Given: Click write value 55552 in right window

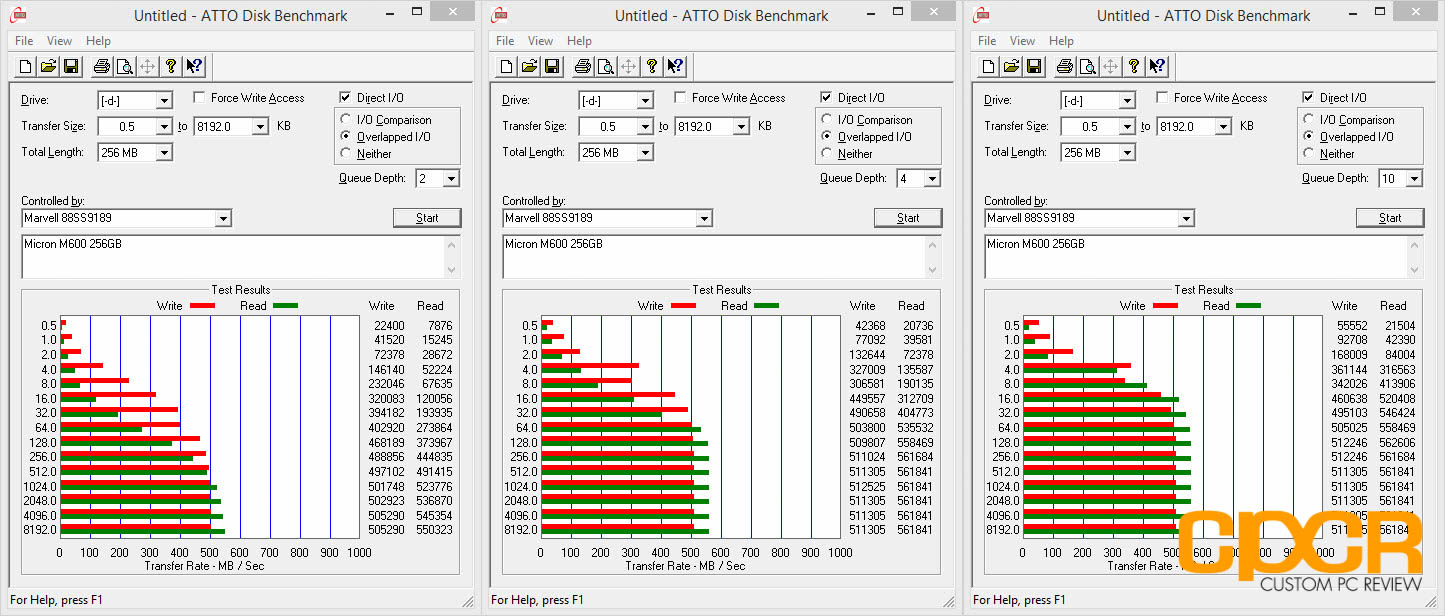Looking at the screenshot, I should pyautogui.click(x=1352, y=327).
